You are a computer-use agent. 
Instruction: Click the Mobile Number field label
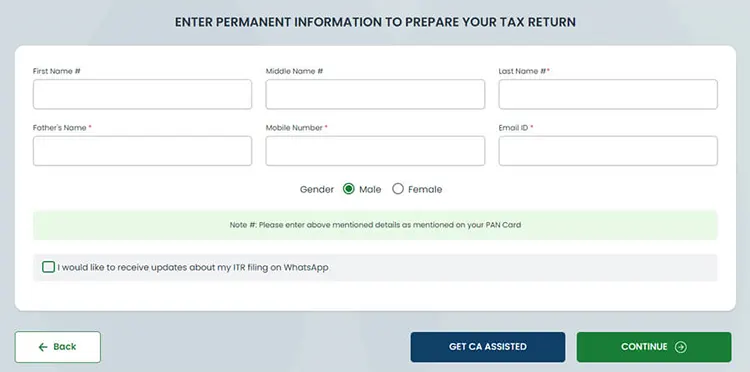[294, 128]
